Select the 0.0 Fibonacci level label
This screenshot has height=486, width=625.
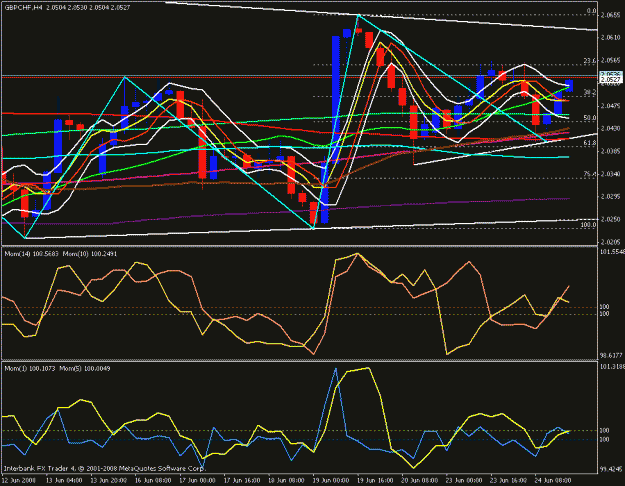pos(592,11)
